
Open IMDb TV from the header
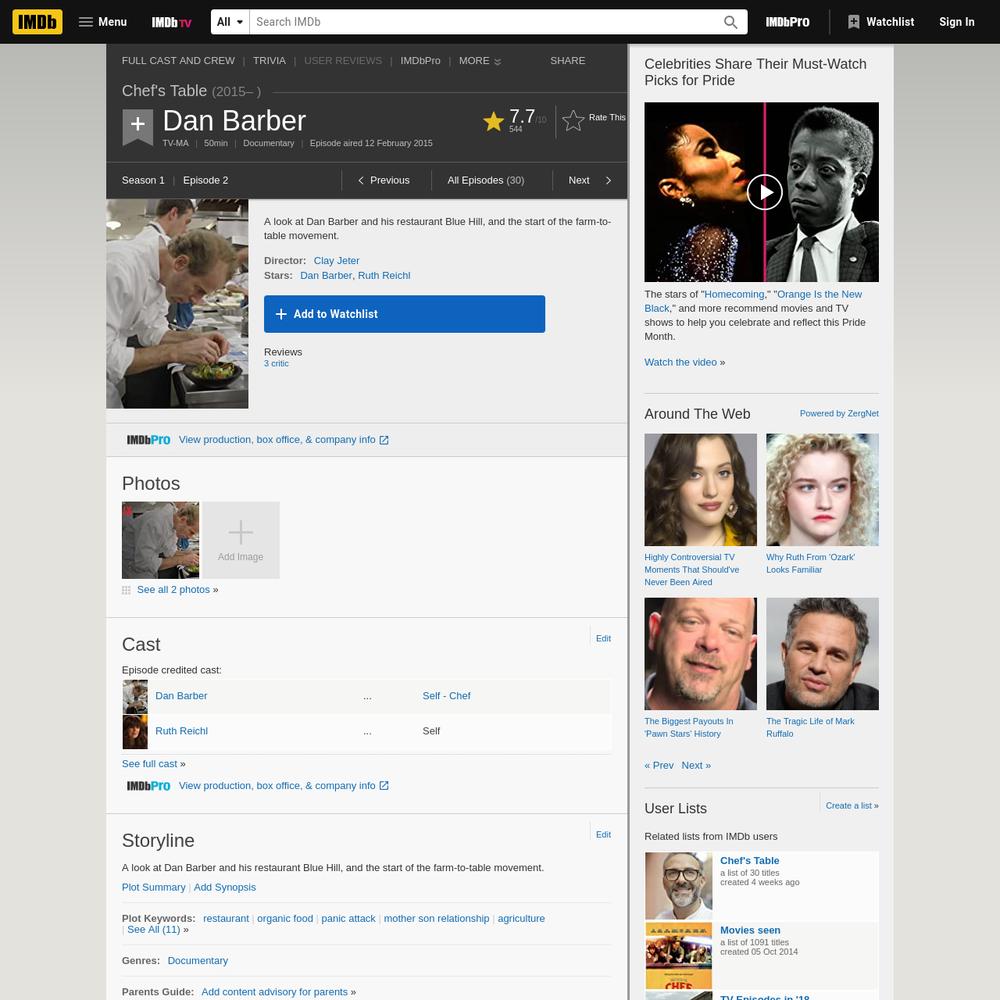171,22
